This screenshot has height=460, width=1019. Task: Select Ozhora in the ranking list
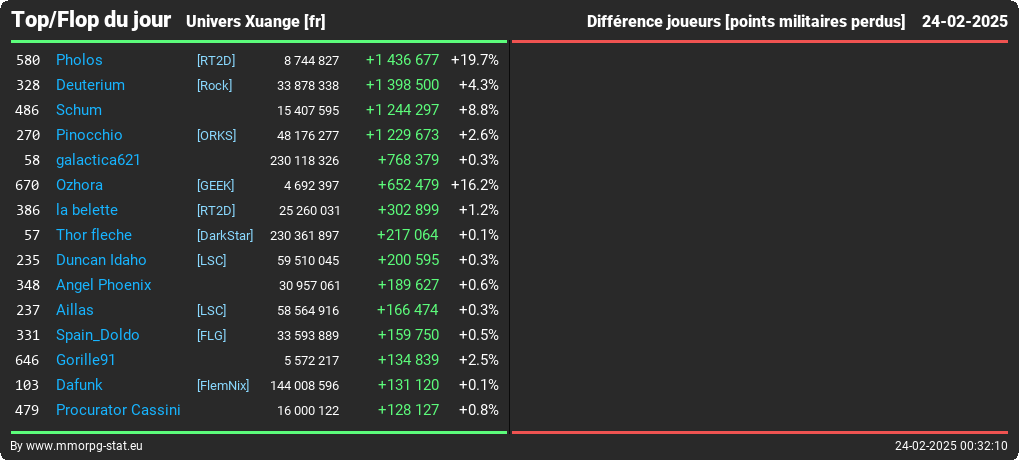pos(79,185)
